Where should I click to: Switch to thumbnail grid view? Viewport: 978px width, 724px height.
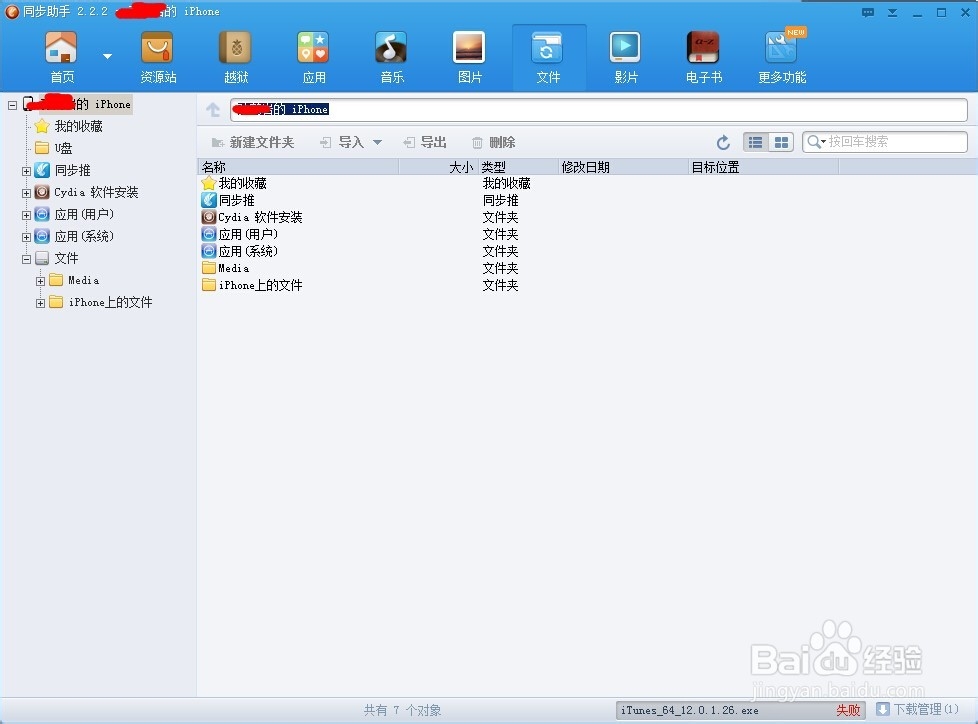(x=781, y=142)
